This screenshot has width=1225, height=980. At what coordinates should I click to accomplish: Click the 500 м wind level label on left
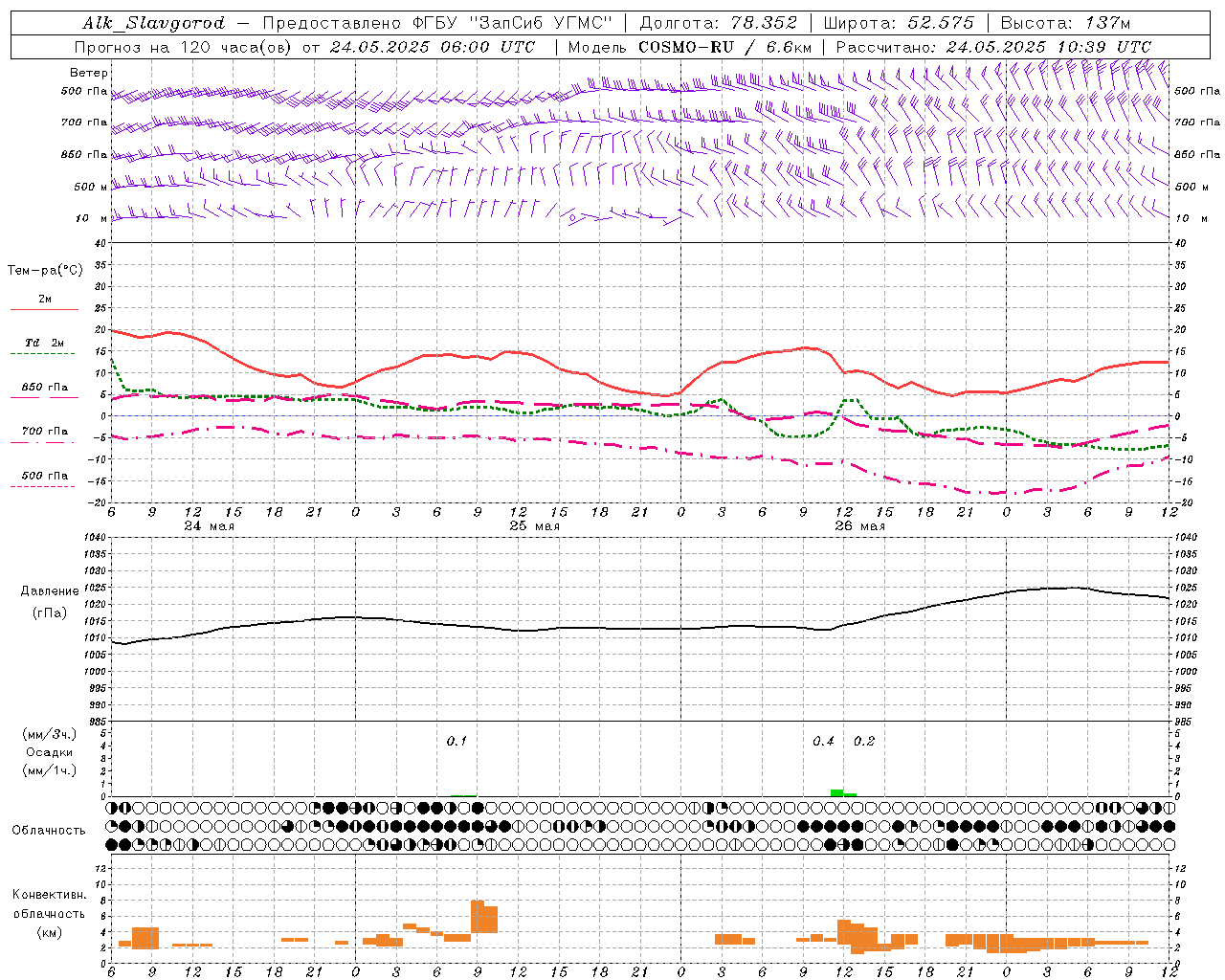coord(91,187)
